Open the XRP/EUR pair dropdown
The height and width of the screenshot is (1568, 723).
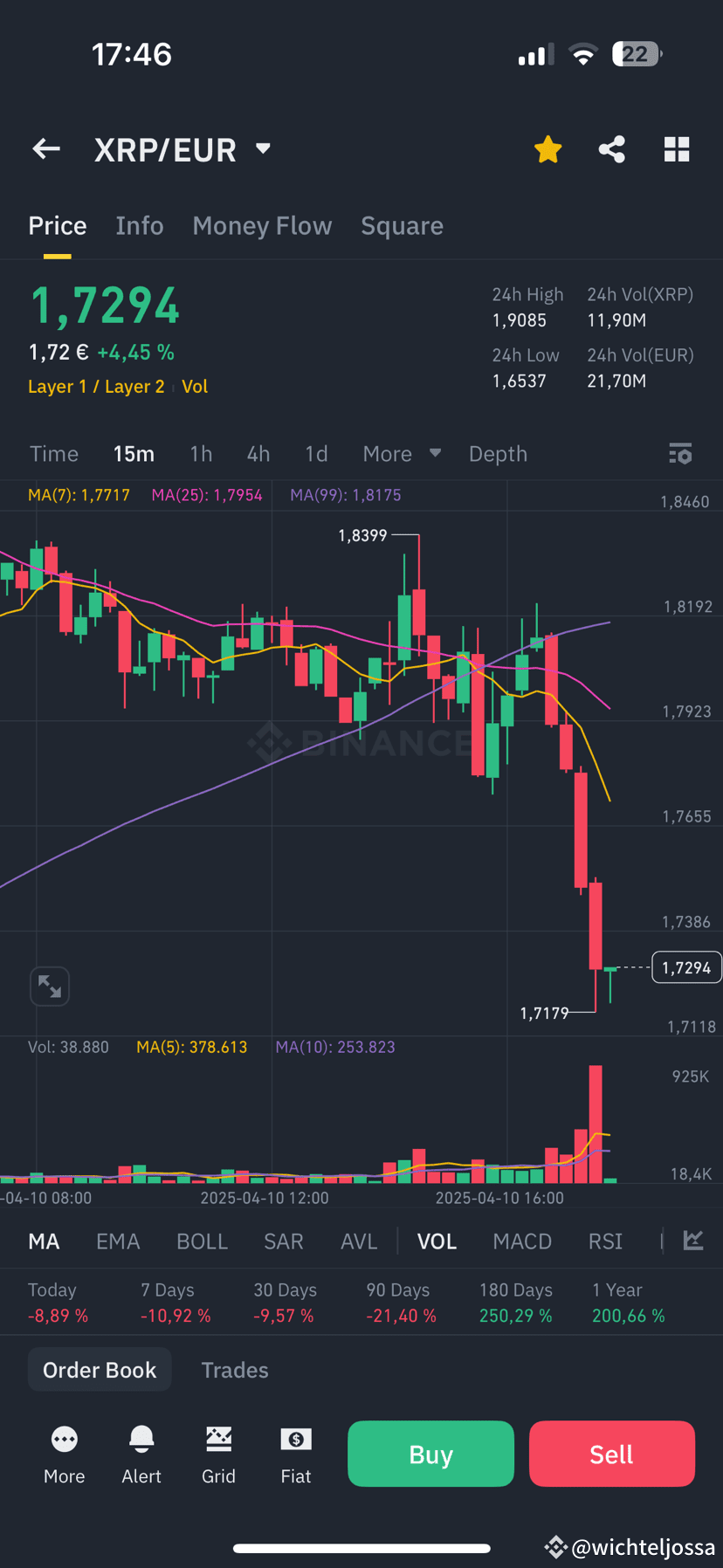(x=262, y=148)
